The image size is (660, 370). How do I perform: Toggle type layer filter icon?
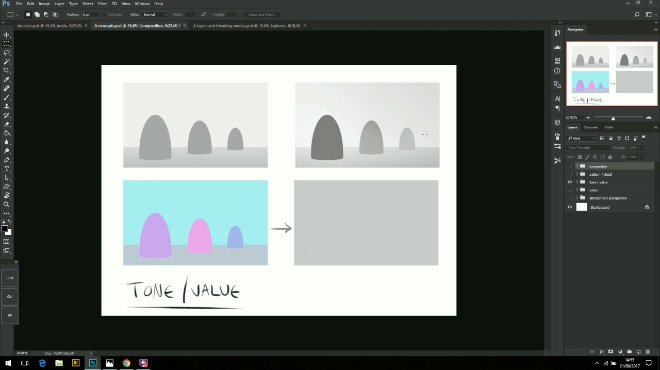[619, 138]
